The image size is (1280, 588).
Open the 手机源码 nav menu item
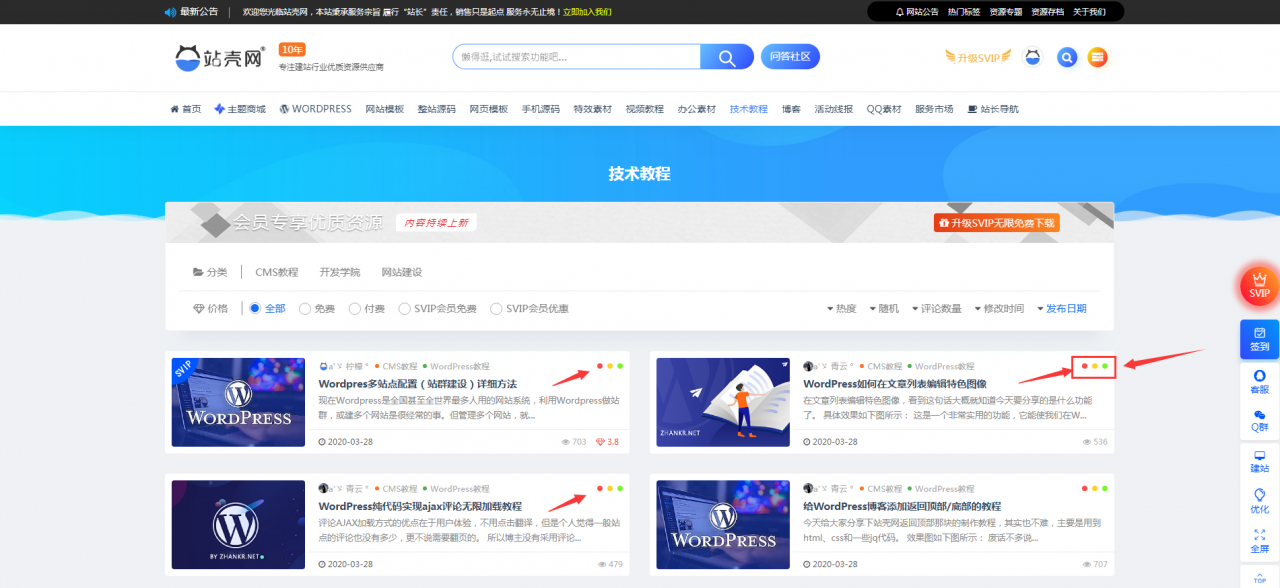(x=541, y=109)
